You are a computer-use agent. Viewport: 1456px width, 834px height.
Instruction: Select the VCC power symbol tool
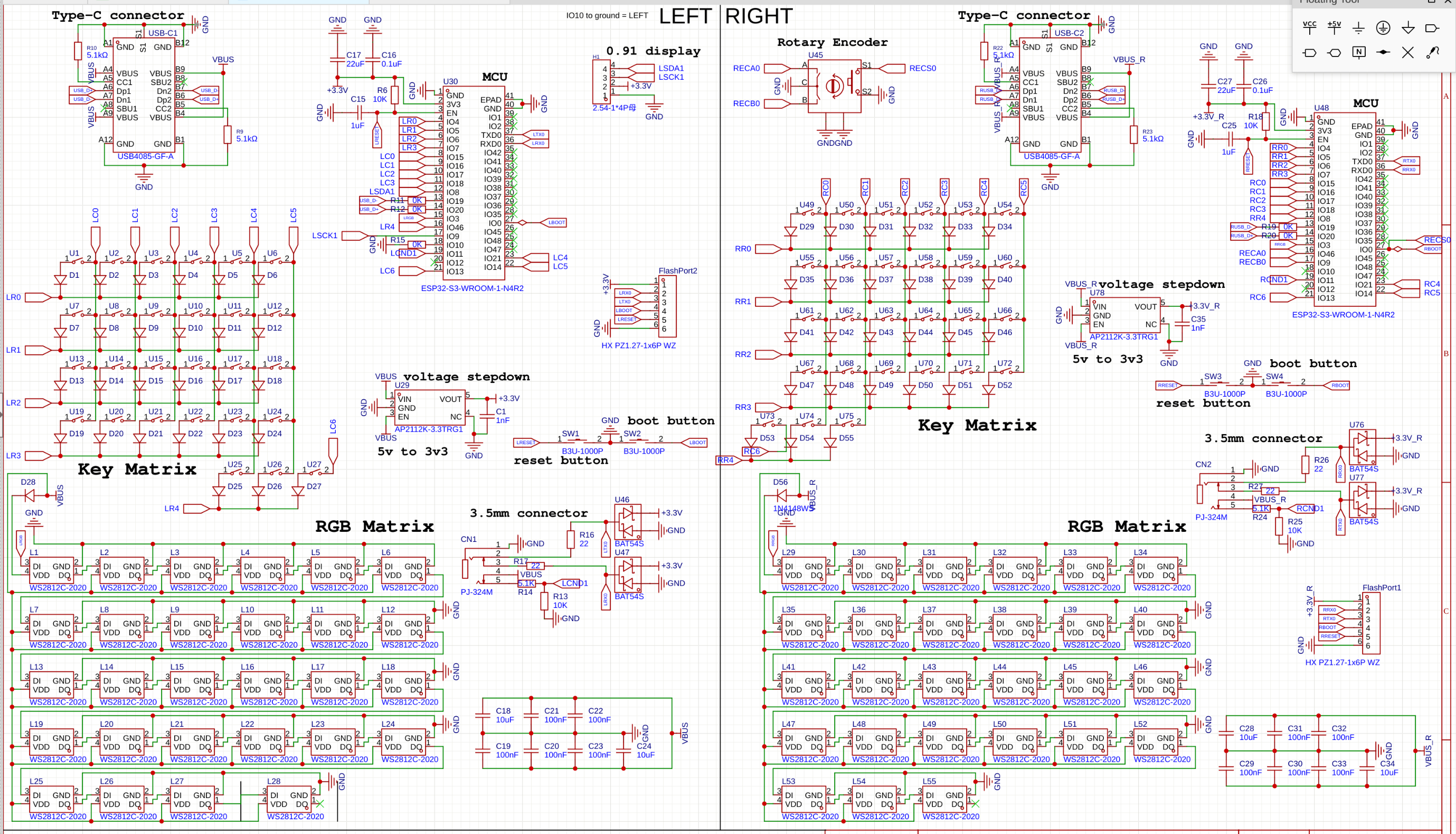1309,27
